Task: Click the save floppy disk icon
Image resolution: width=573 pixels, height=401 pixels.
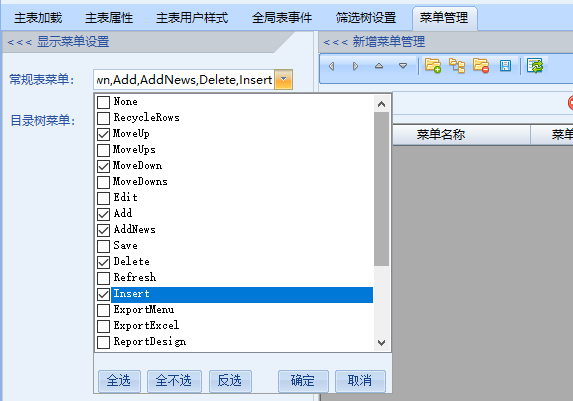Action: pyautogui.click(x=505, y=66)
